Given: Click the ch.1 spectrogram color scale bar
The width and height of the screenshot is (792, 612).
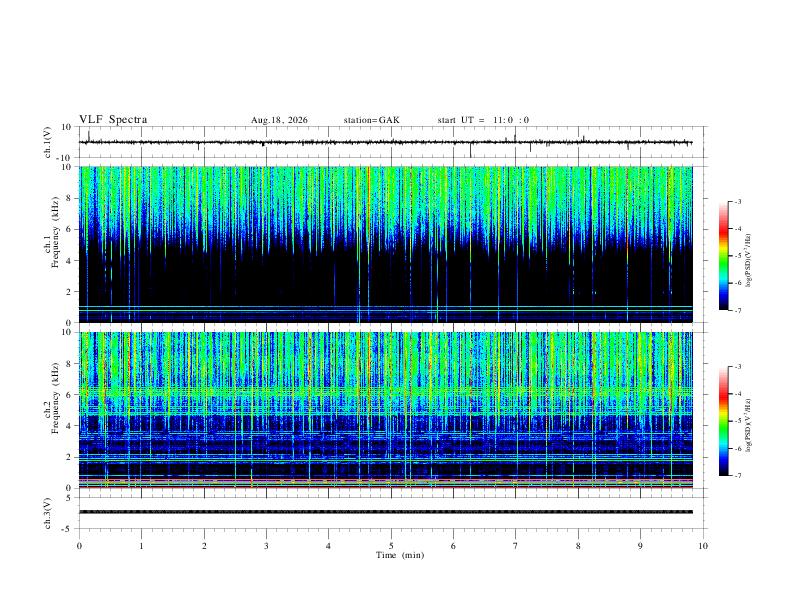Looking at the screenshot, I should pyautogui.click(x=723, y=256).
